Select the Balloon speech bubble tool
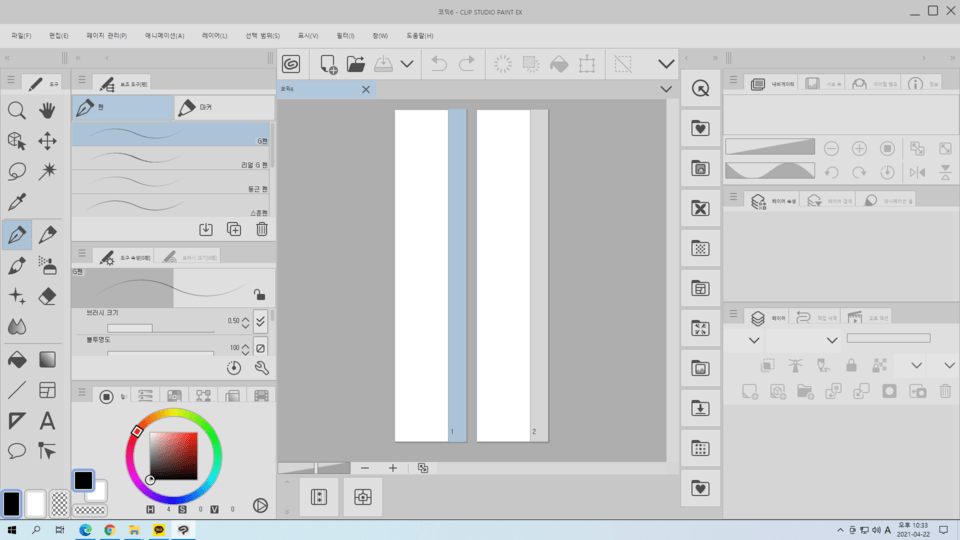This screenshot has width=960, height=540. pos(17,451)
